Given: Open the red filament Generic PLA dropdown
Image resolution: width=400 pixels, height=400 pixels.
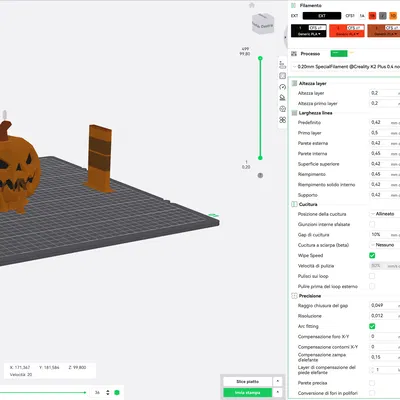Looking at the screenshot, I should point(347,34).
